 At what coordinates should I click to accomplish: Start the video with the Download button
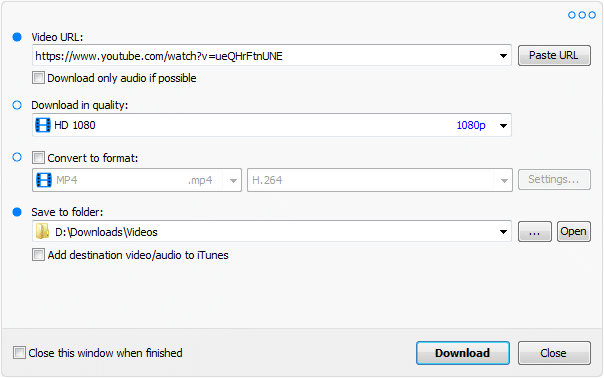point(463,353)
